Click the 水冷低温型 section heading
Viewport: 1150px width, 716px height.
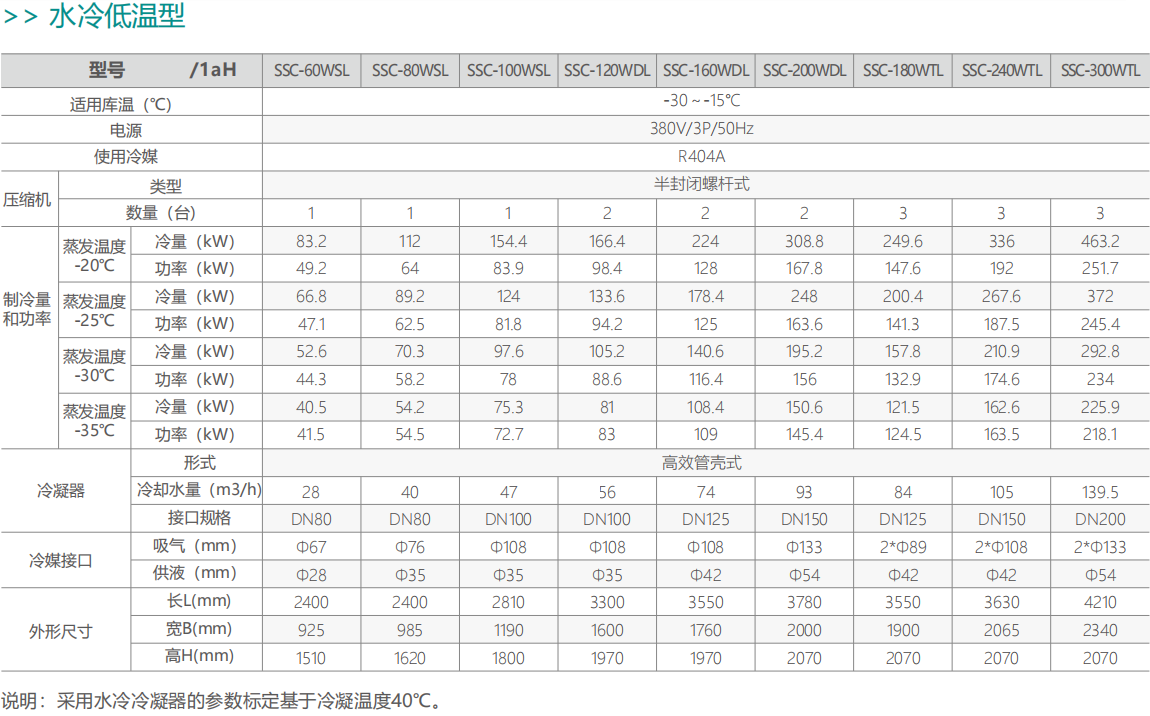tap(117, 18)
